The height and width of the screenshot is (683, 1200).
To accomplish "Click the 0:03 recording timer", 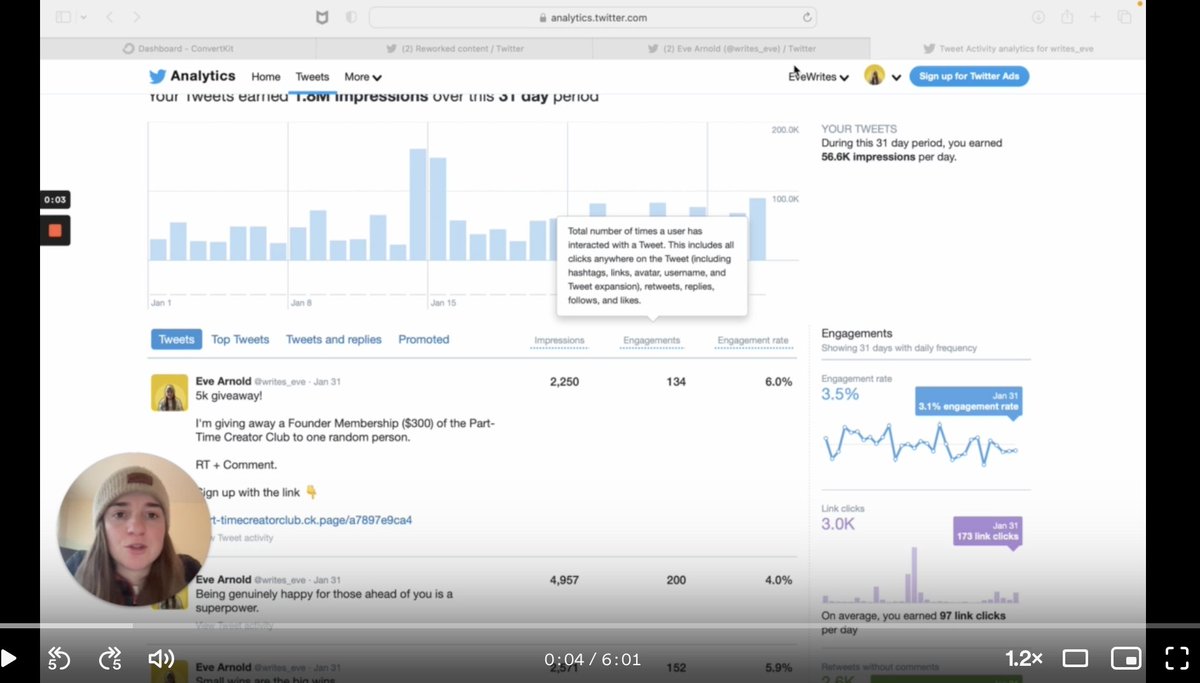I will (55, 200).
